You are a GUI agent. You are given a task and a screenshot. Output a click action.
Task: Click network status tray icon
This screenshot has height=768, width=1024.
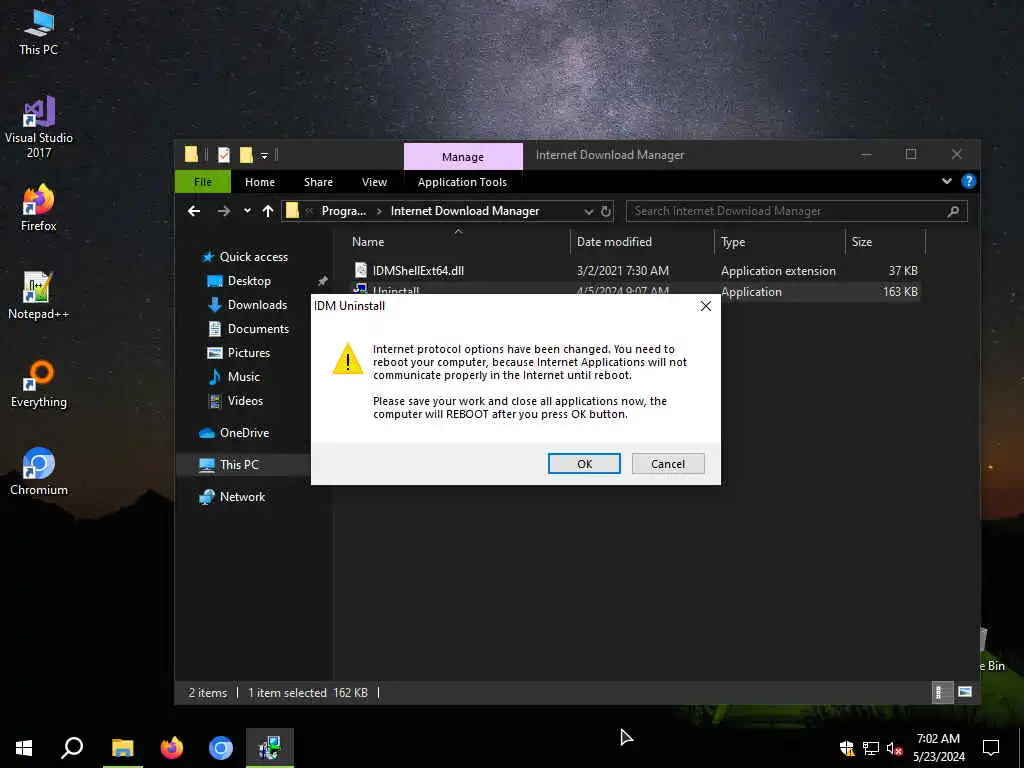tap(871, 748)
